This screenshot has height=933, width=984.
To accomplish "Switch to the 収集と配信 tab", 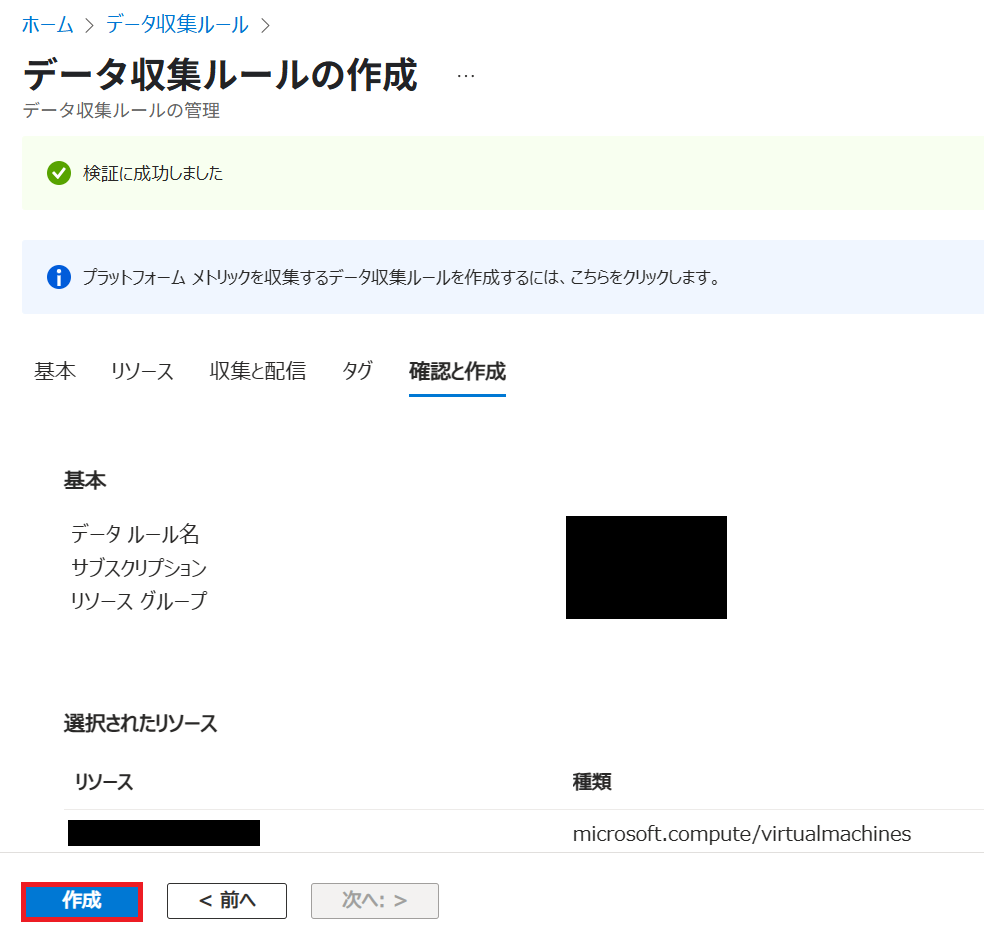I will (x=258, y=371).
